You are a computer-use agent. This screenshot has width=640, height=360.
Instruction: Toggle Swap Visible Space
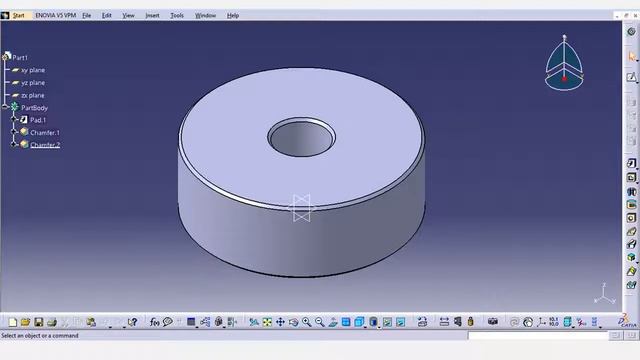tap(400, 322)
